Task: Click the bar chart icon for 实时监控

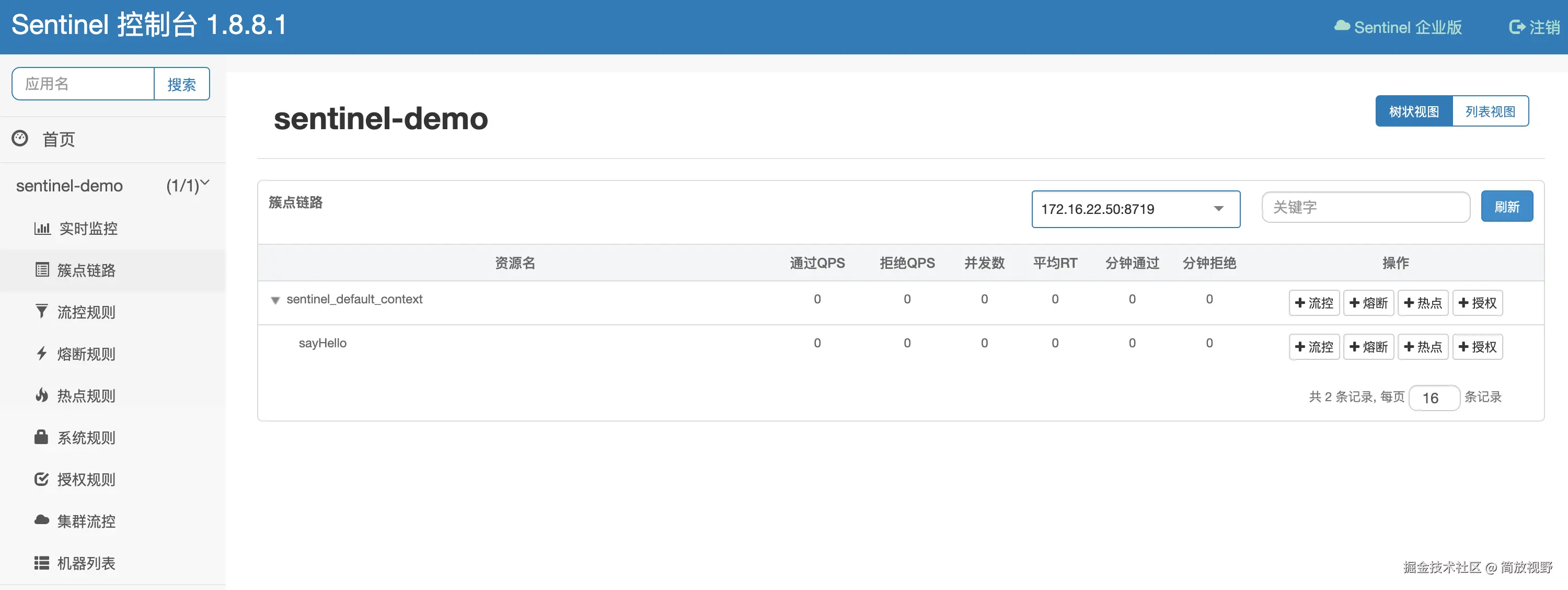Action: click(x=42, y=229)
